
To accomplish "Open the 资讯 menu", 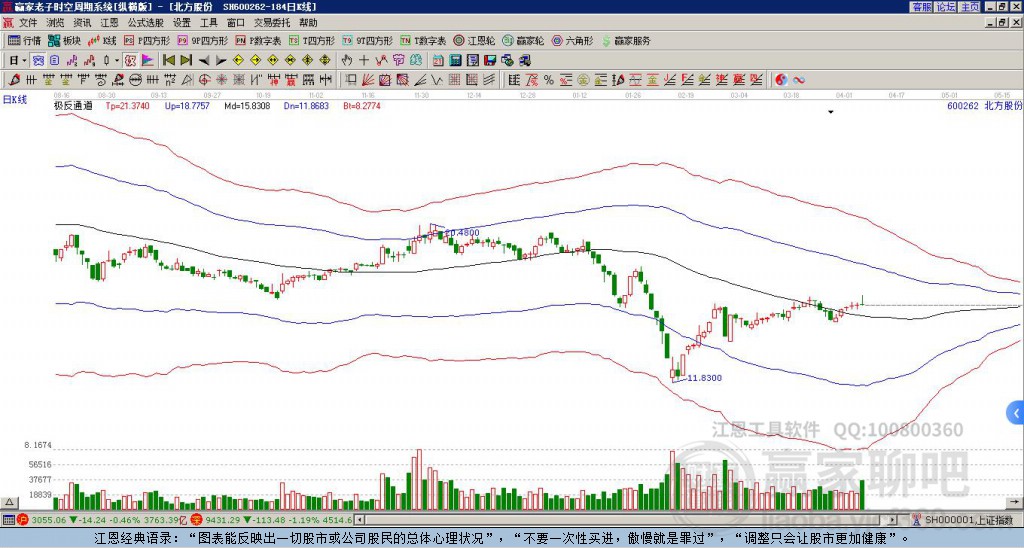I will (82, 23).
